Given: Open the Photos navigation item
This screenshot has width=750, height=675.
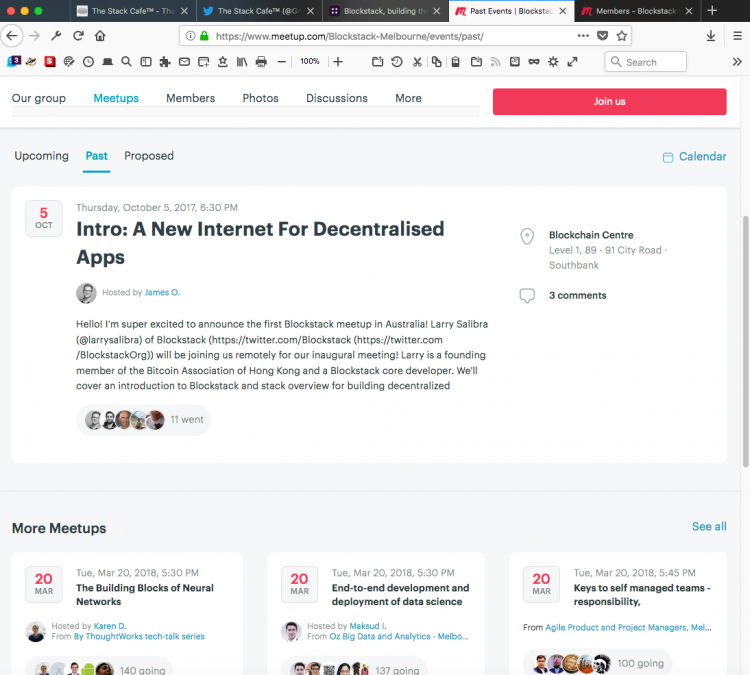Looking at the screenshot, I should [260, 98].
